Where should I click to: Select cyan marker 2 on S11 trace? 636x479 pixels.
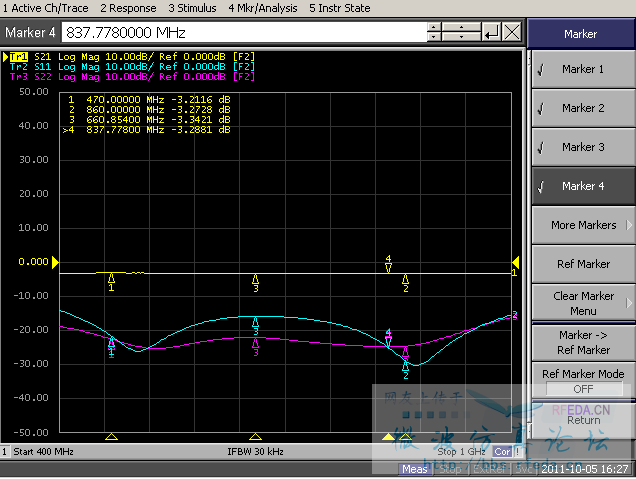(x=405, y=370)
